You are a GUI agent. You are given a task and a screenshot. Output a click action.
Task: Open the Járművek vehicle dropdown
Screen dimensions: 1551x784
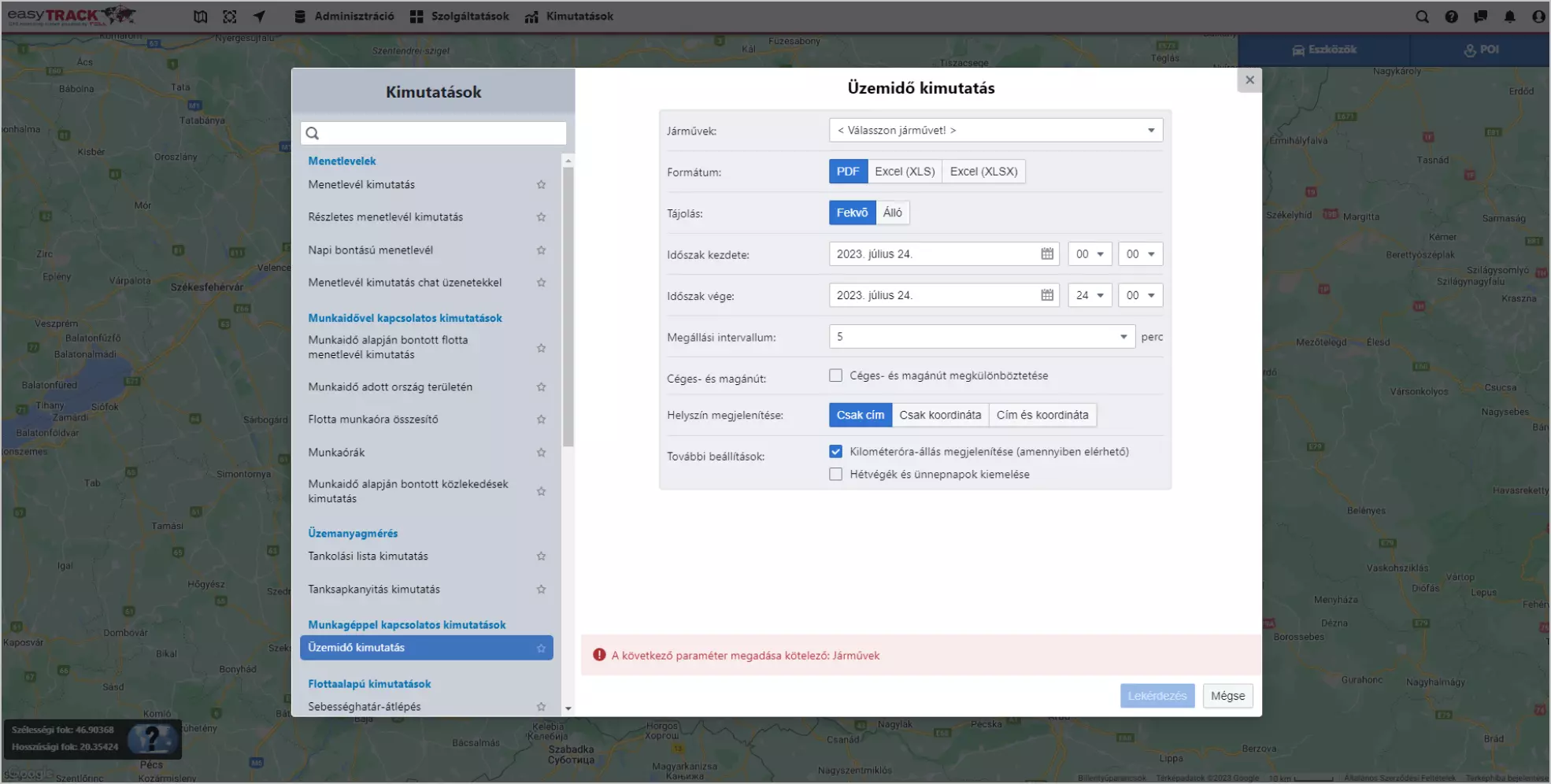point(995,130)
